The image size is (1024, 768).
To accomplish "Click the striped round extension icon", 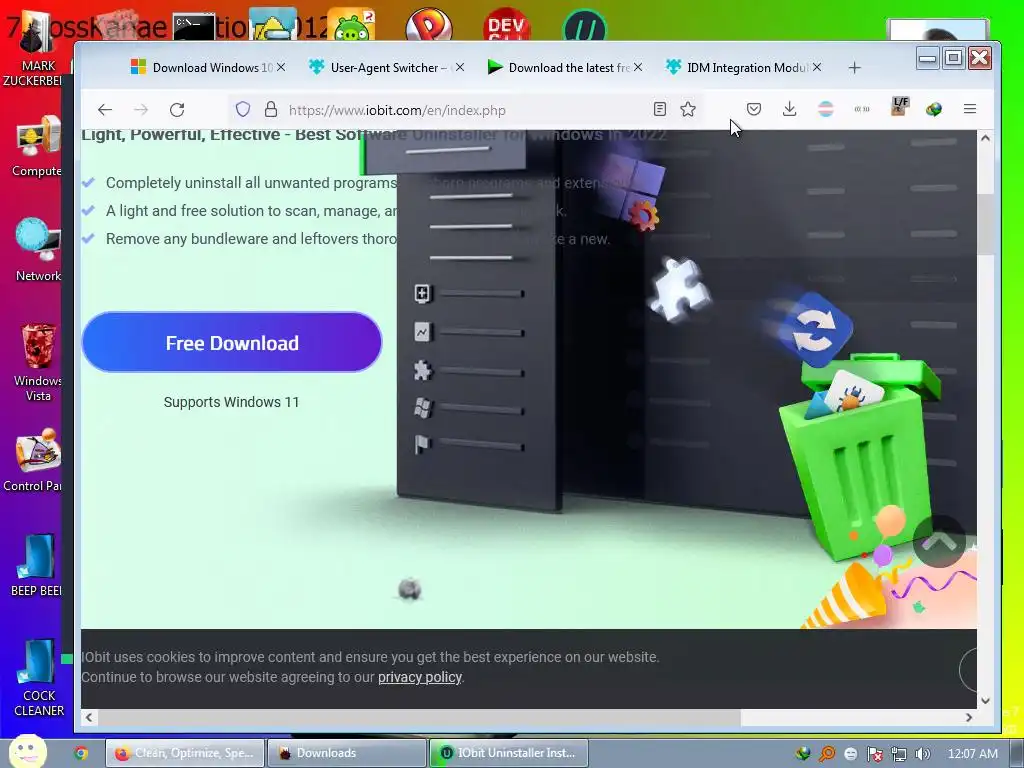I will 825,109.
